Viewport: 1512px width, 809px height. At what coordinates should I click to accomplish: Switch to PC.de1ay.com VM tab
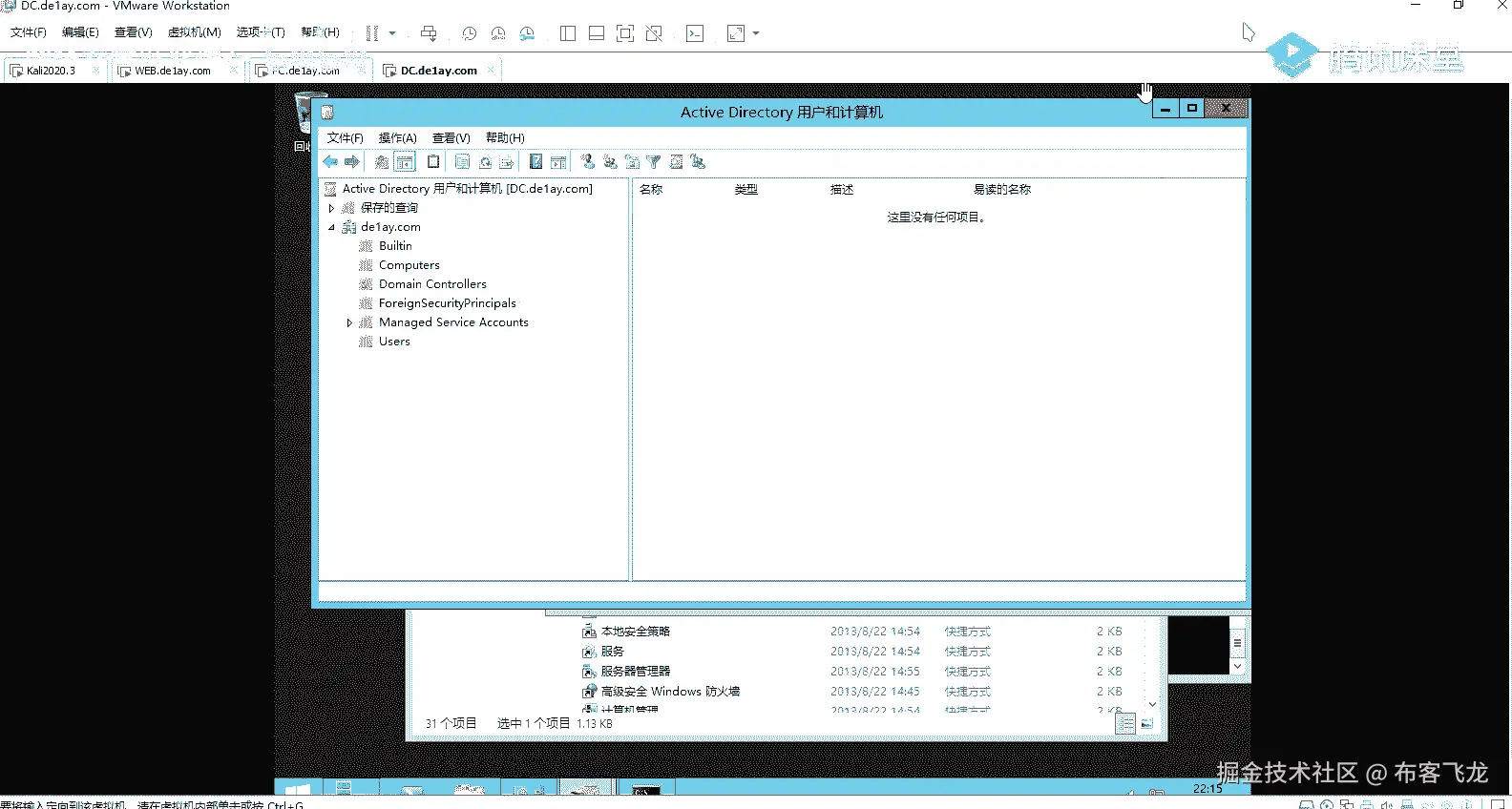[304, 71]
